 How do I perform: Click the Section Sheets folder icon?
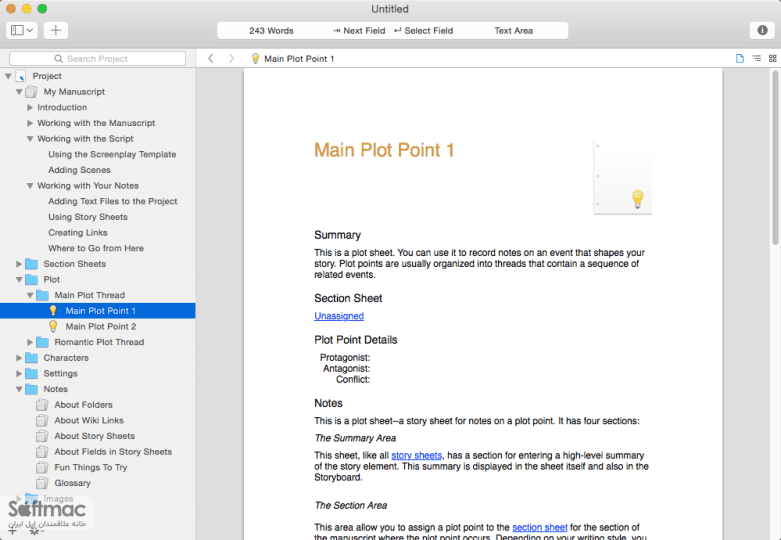point(31,264)
